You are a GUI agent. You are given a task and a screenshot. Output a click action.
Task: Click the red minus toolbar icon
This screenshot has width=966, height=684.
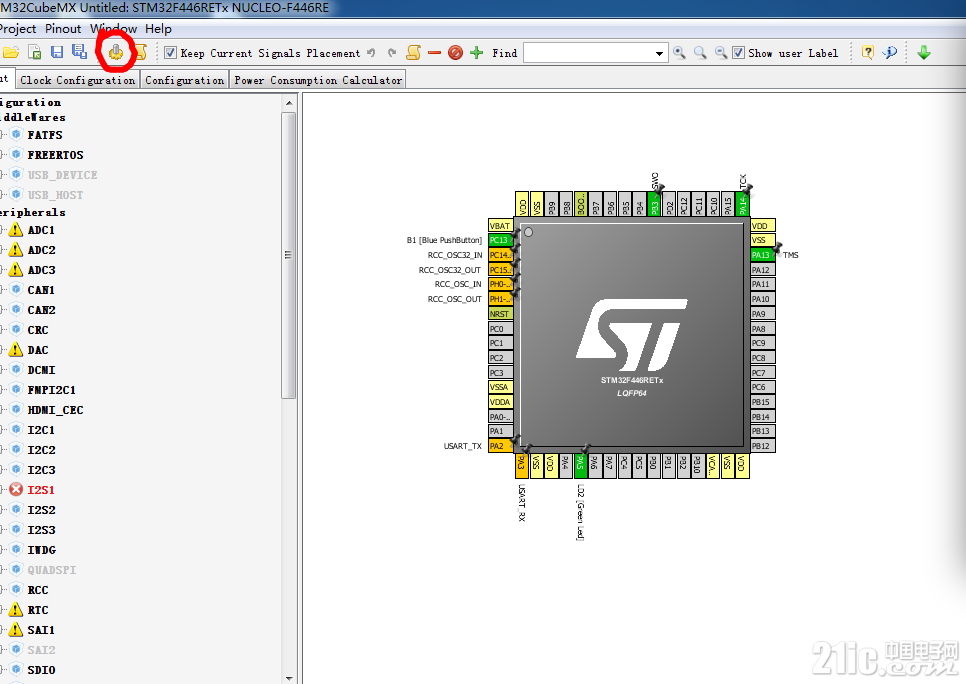tap(434, 53)
